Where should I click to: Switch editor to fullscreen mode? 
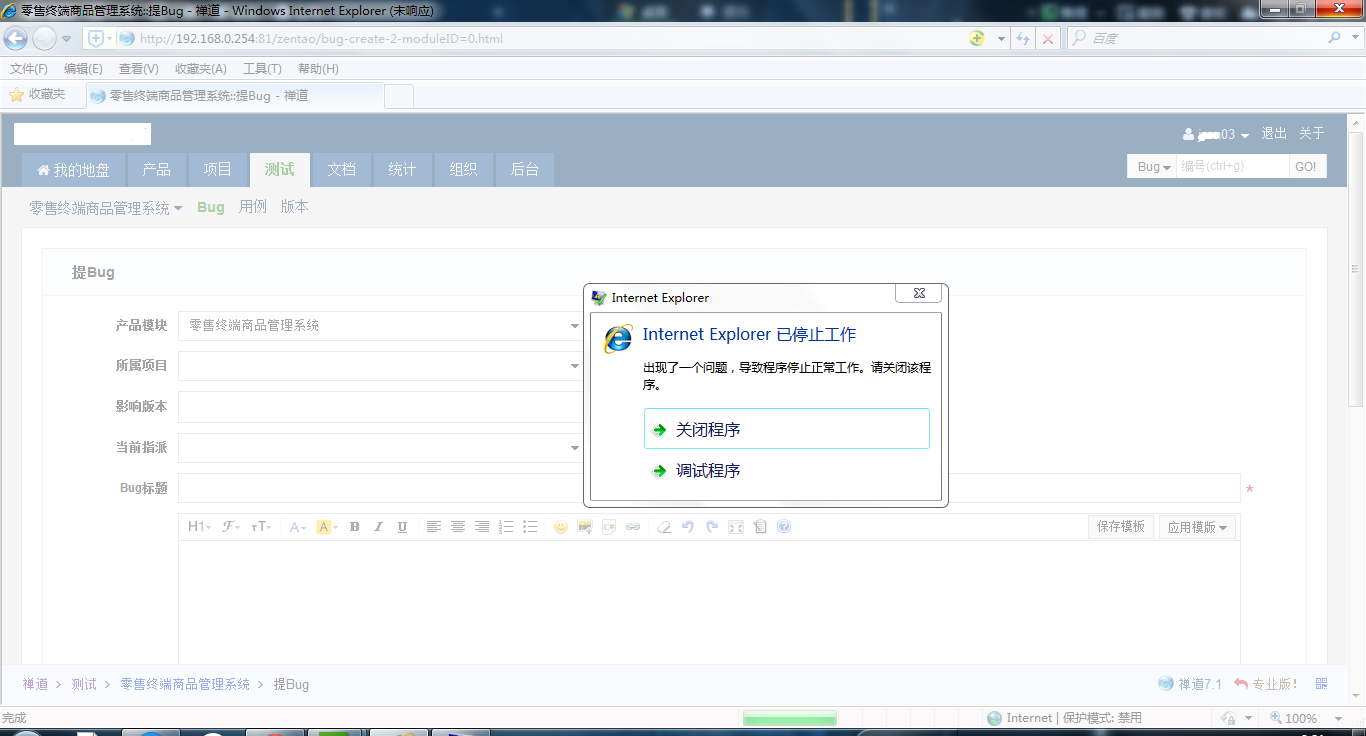736,527
